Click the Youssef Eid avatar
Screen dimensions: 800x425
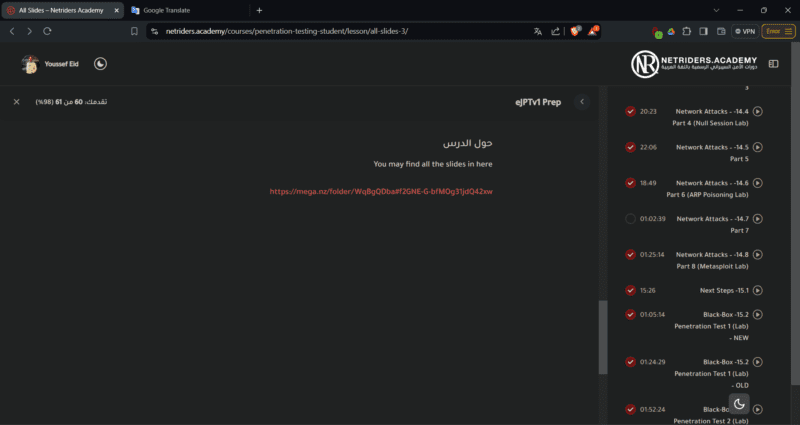click(30, 64)
